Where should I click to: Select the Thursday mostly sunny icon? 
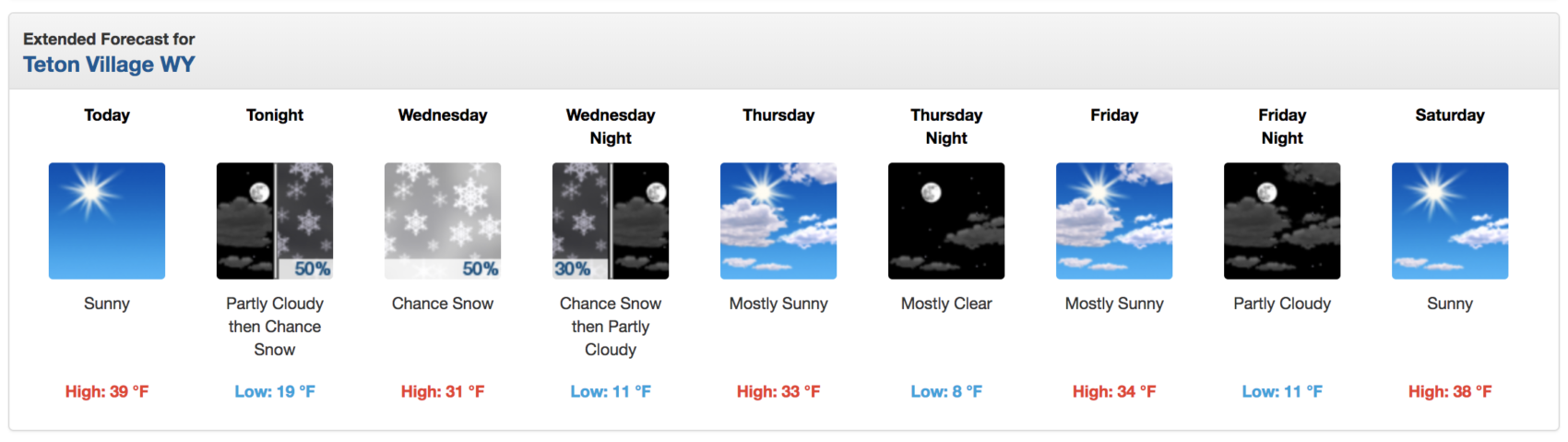[x=778, y=221]
